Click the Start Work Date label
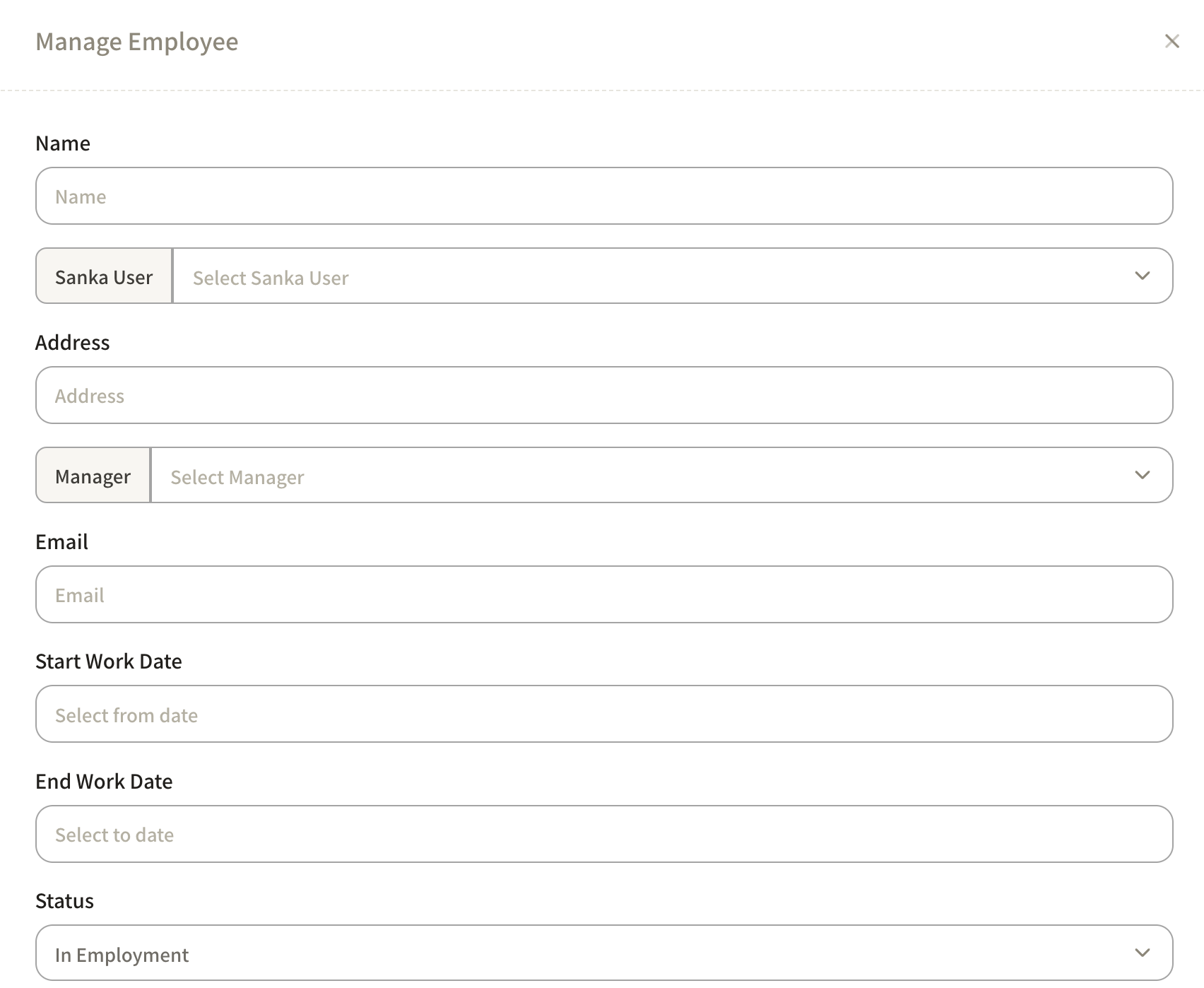Image resolution: width=1204 pixels, height=988 pixels. pyautogui.click(x=109, y=661)
